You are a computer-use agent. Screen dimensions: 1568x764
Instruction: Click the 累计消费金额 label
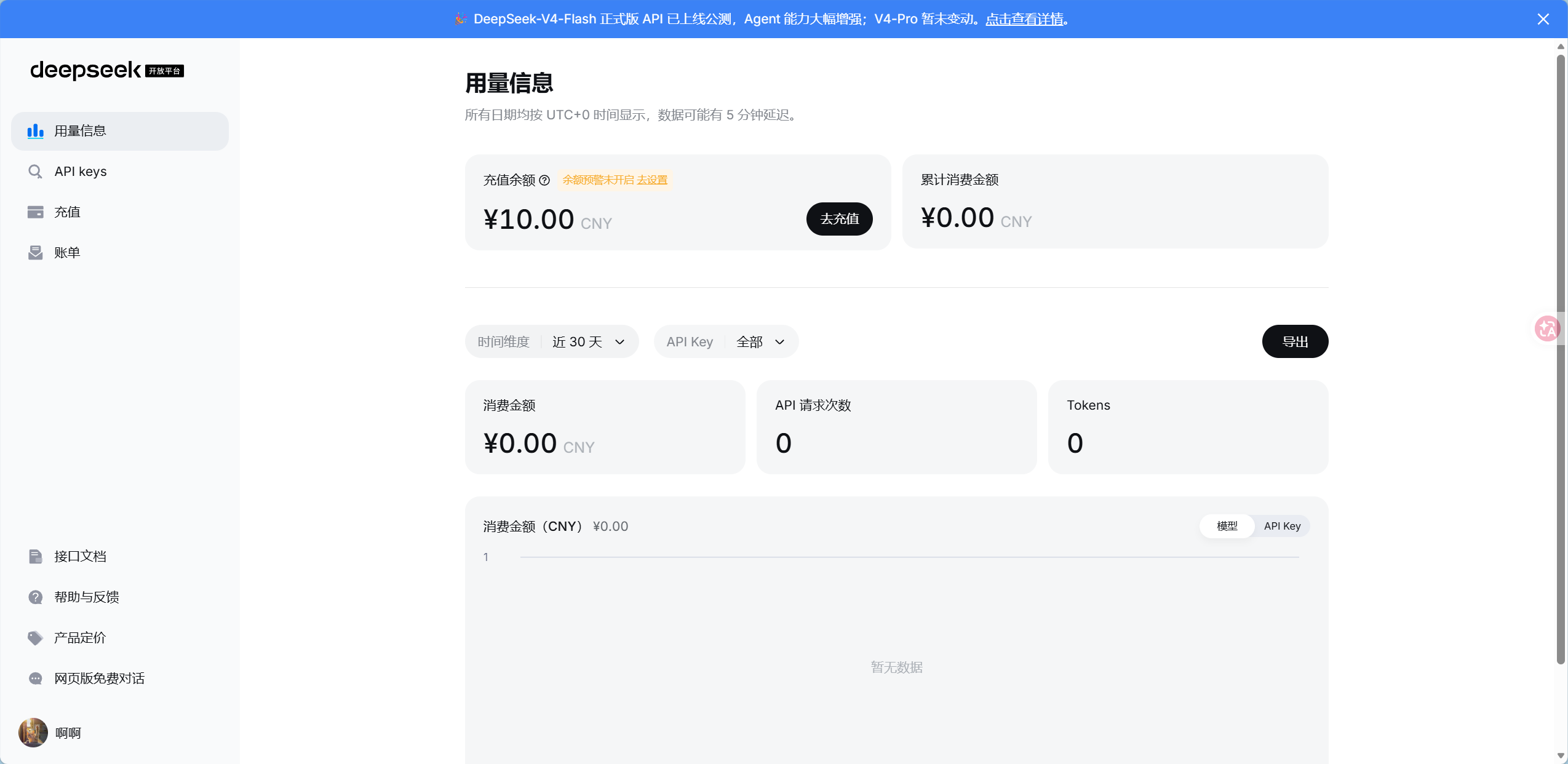tap(960, 180)
